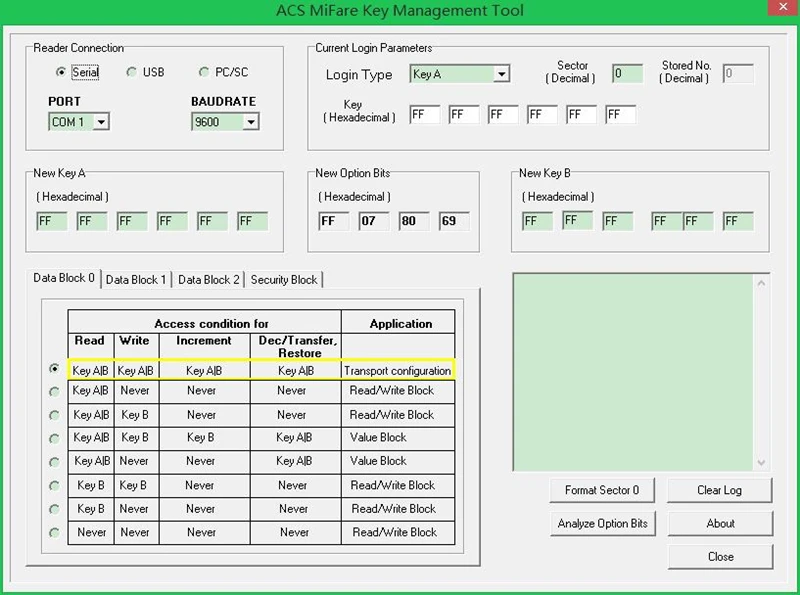Screen dimensions: 800x595
Task: Open the Security Block tab
Action: 284,280
